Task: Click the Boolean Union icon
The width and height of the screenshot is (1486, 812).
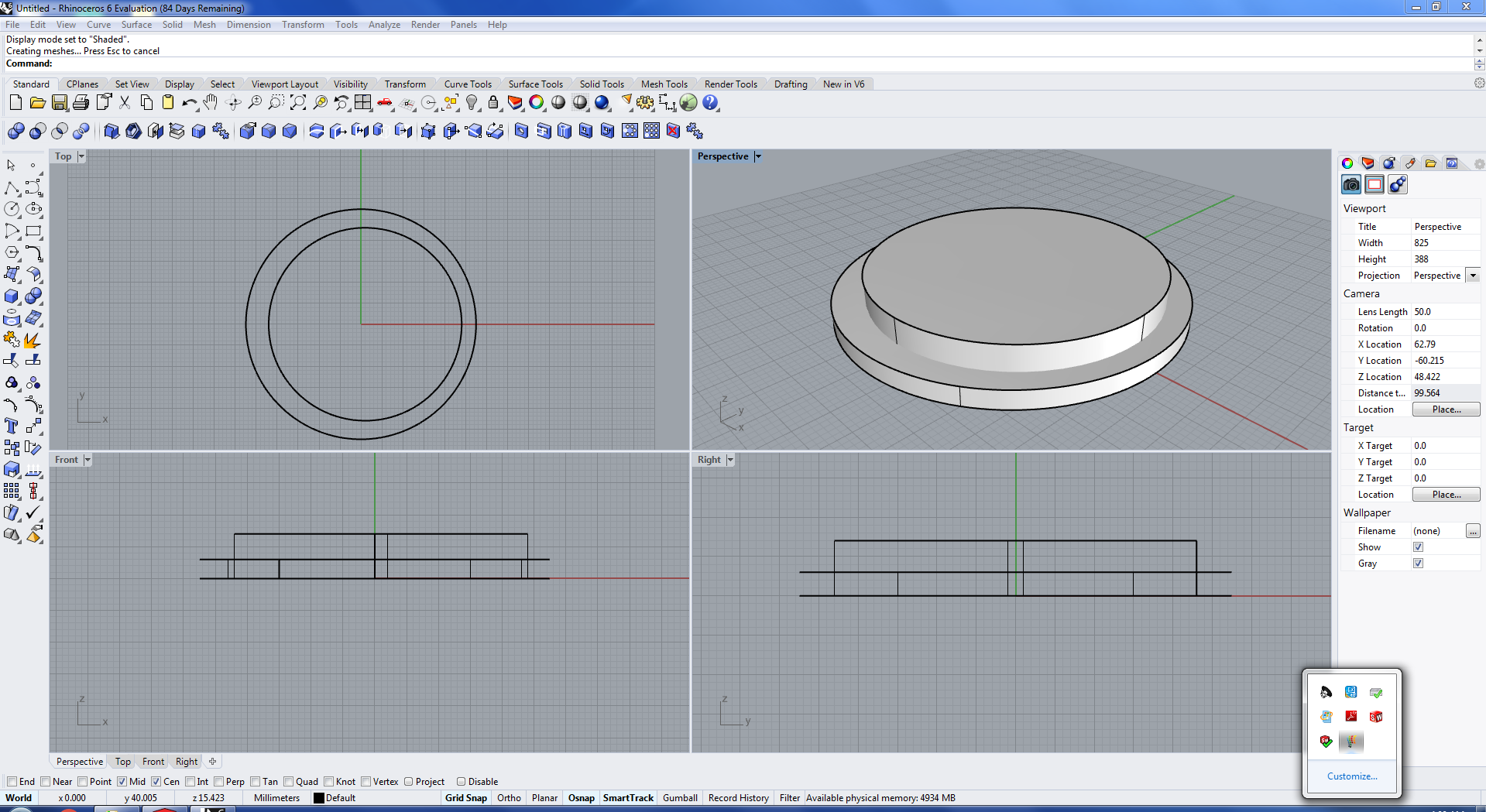Action: tap(15, 131)
